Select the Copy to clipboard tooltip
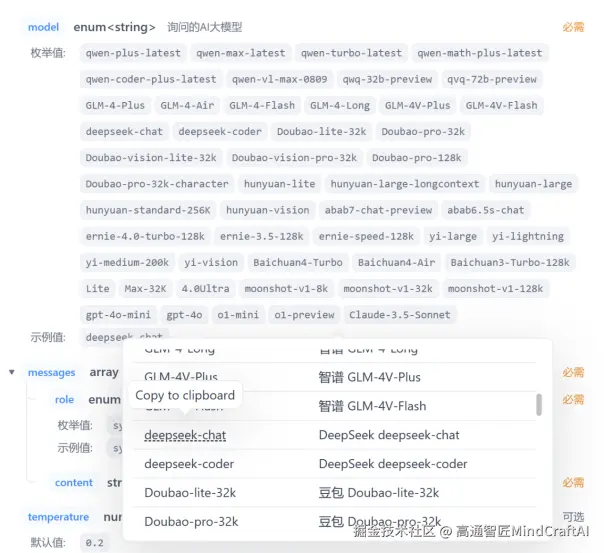604x553 pixels. 185,395
